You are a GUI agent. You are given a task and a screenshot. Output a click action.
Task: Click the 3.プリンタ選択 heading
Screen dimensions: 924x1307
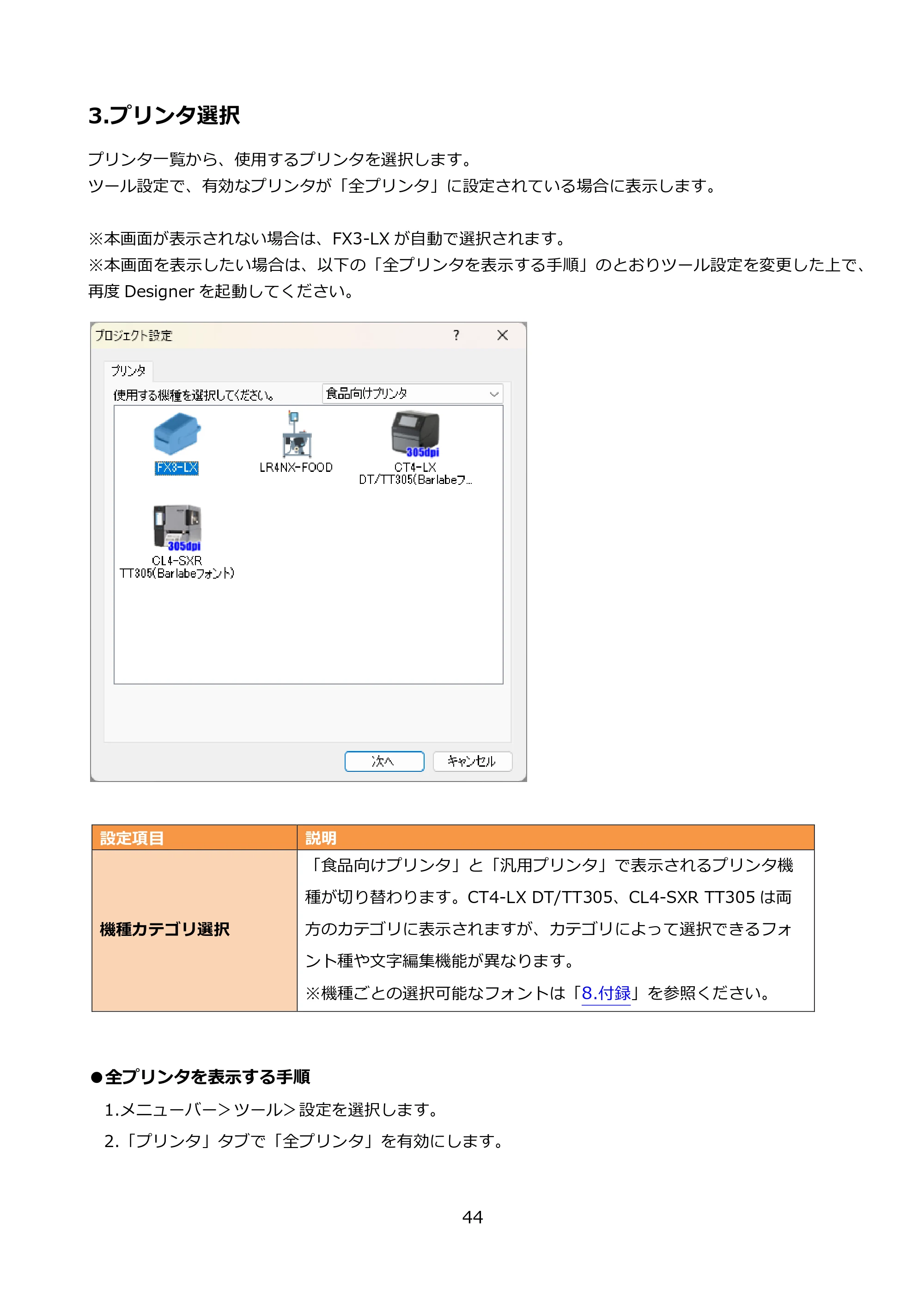[164, 116]
